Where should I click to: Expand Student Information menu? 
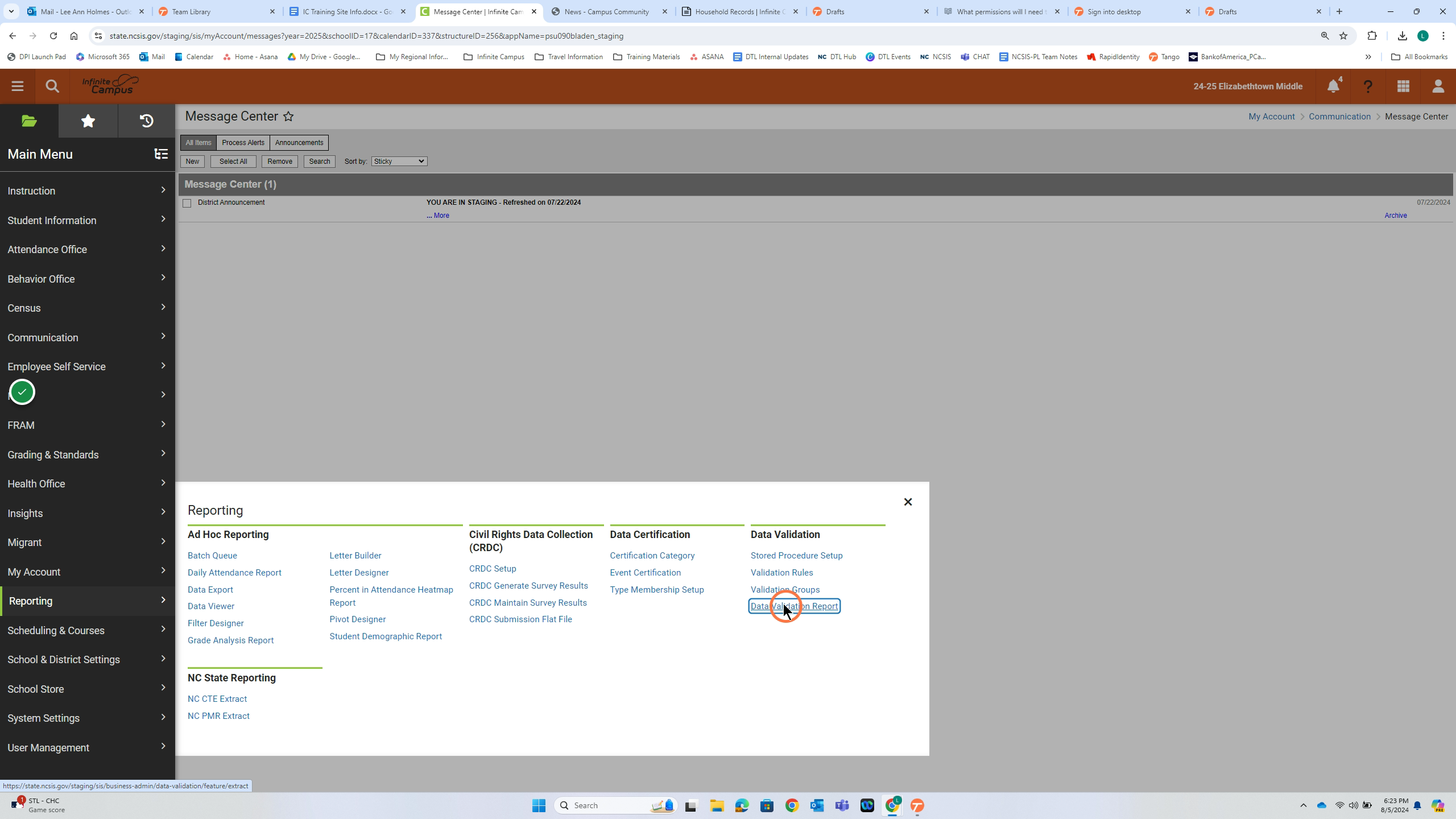(88, 220)
